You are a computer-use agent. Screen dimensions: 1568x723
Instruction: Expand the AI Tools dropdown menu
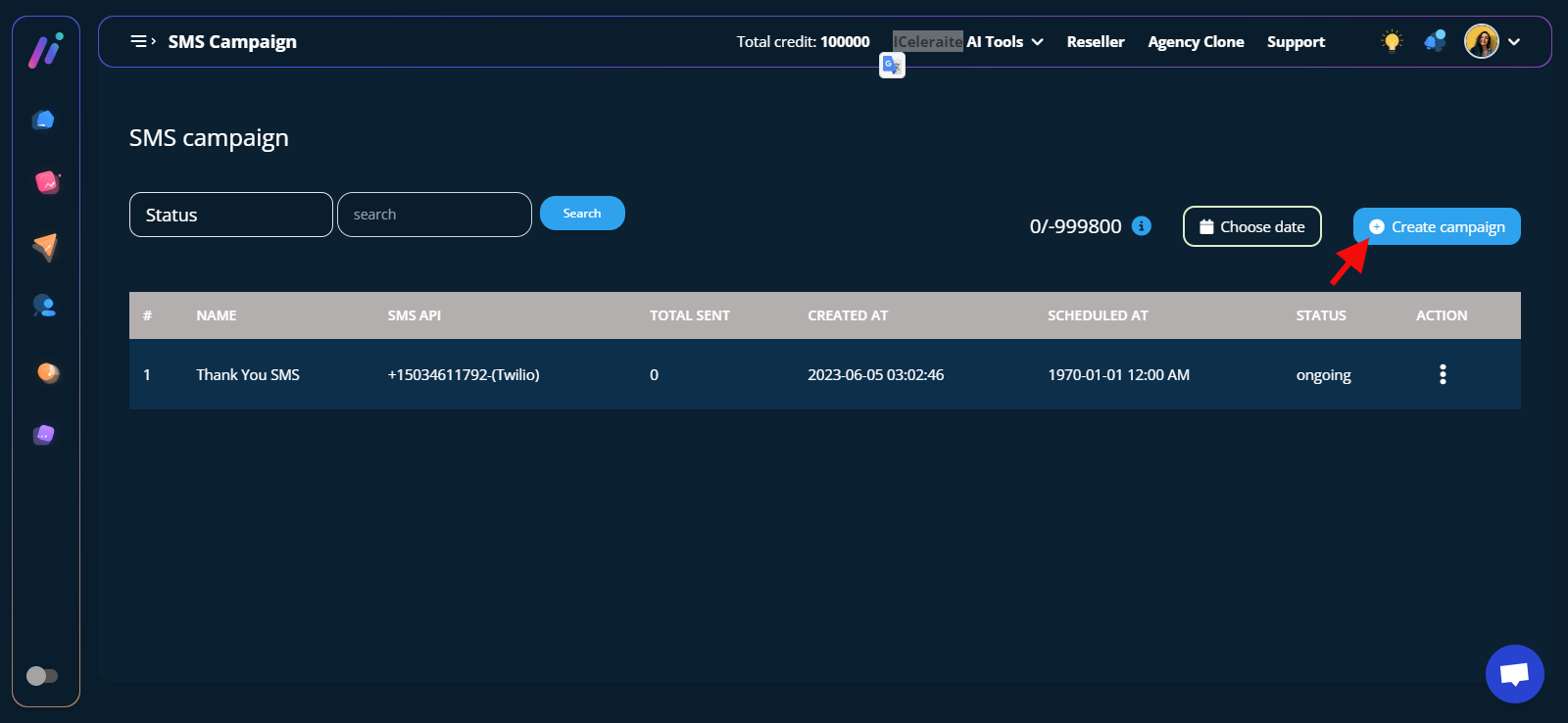(1004, 42)
